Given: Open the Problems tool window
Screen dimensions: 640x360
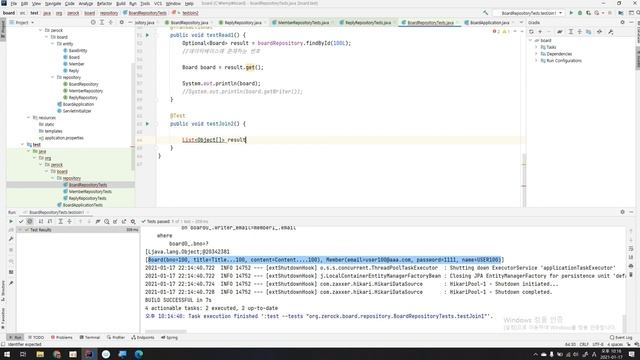Looking at the screenshot, I should tap(62, 338).
